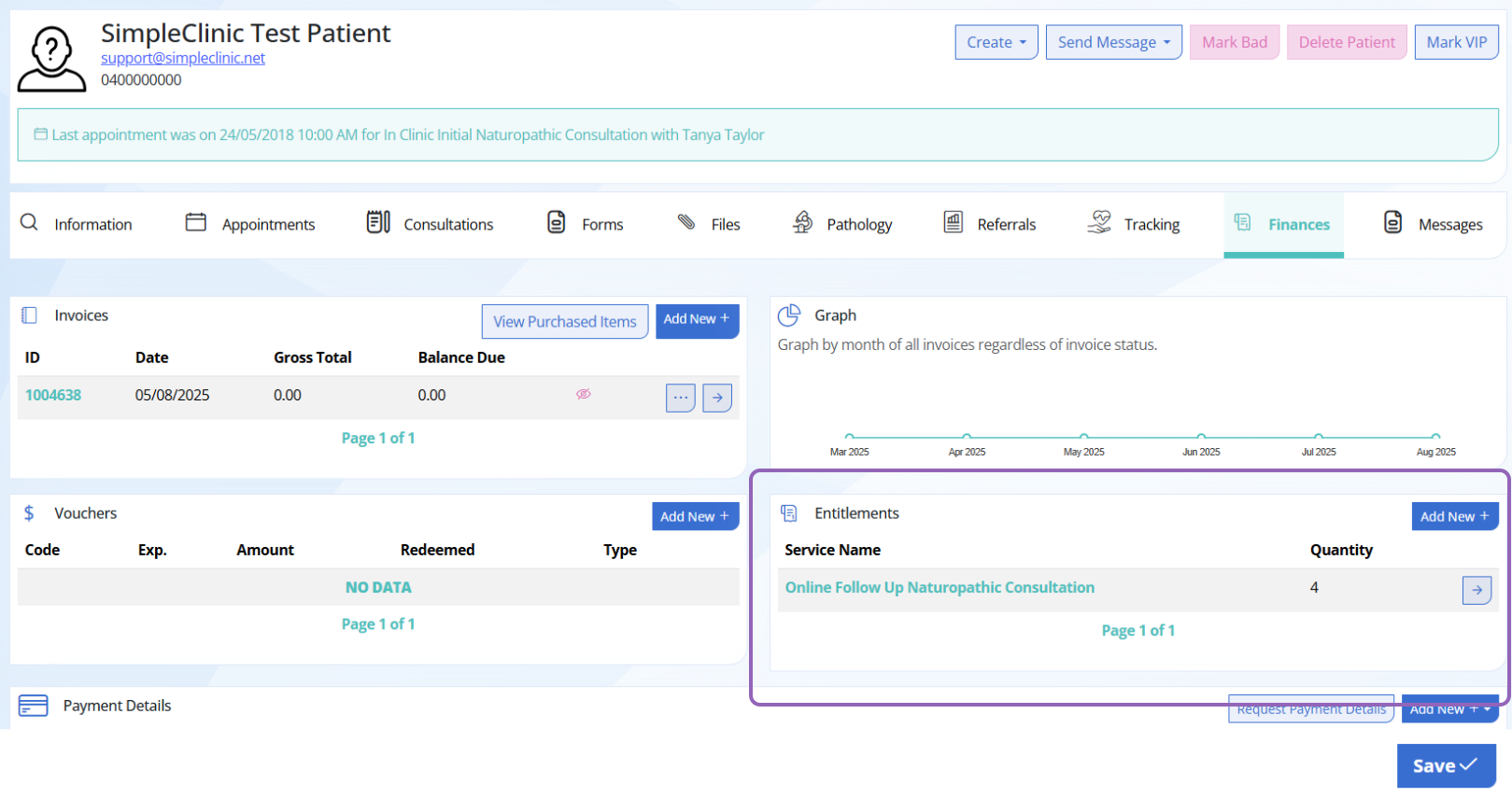The height and width of the screenshot is (798, 1512).
Task: Expand the Send Message dropdown
Action: click(1114, 42)
